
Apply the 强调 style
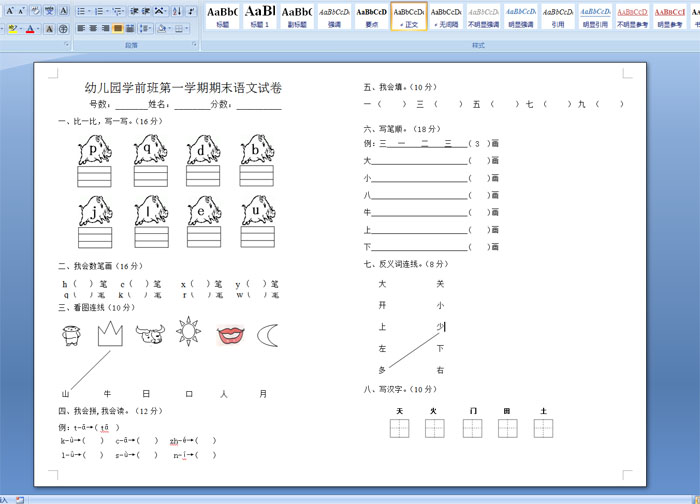334,17
